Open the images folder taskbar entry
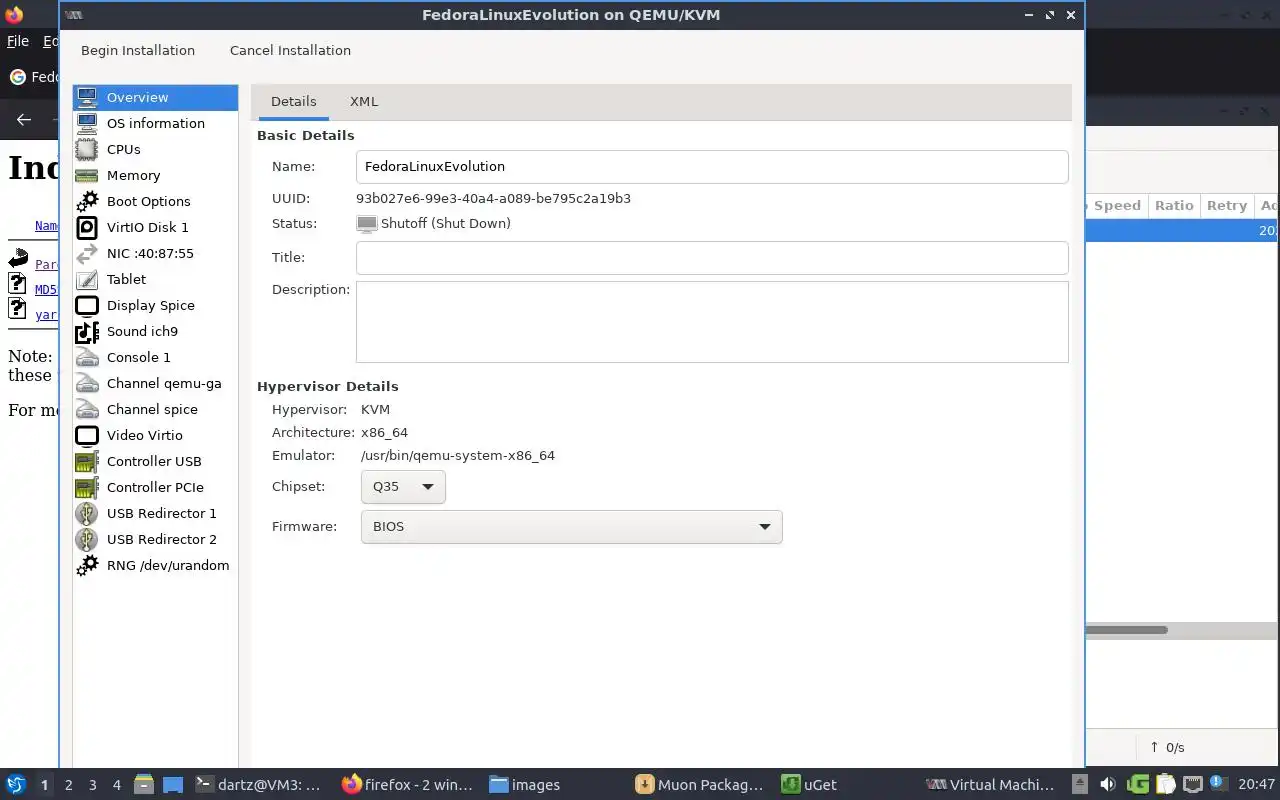Image resolution: width=1280 pixels, height=800 pixels. click(x=525, y=785)
